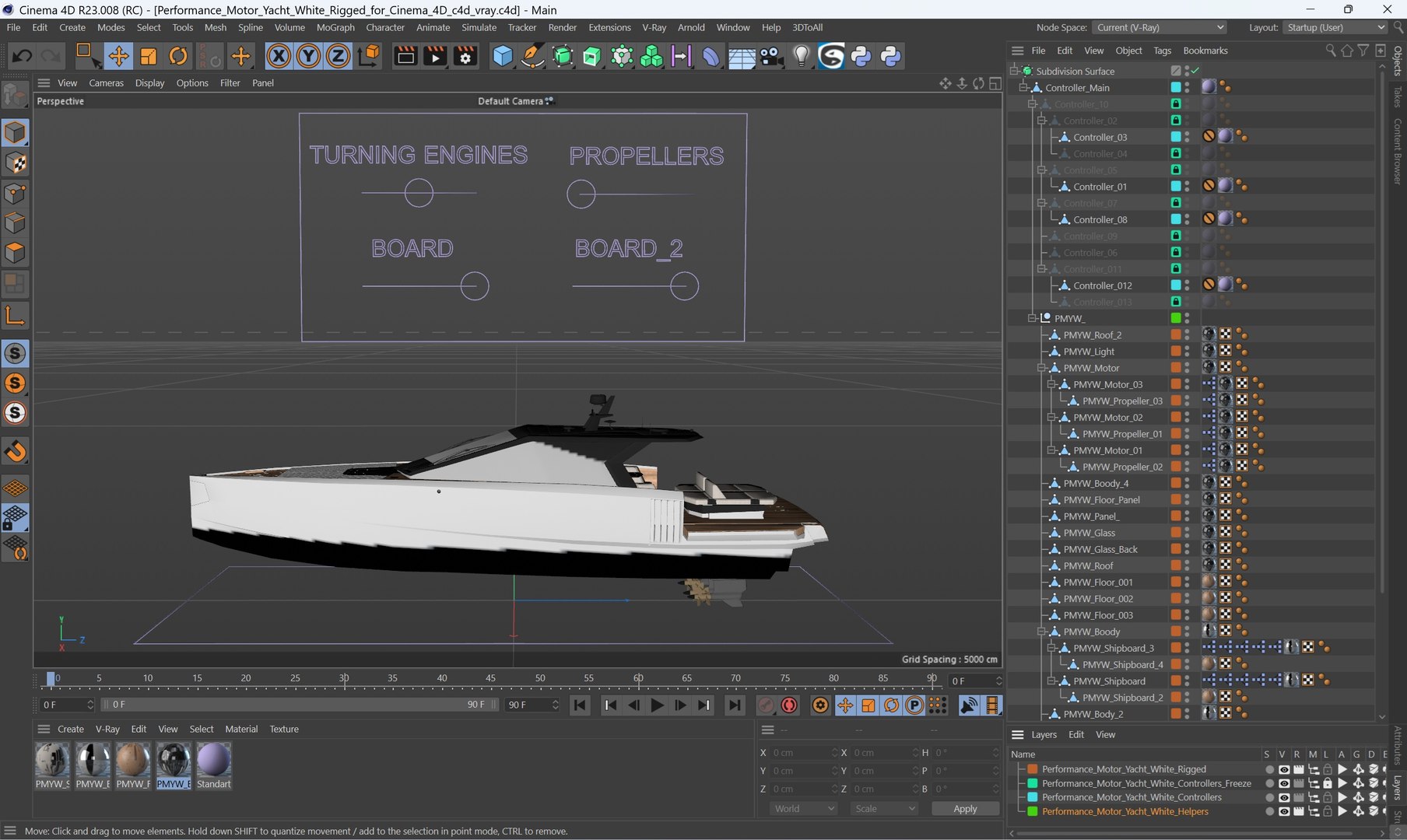This screenshot has height=840, width=1407.
Task: Open Edit Render Settings gear clapperboard icon
Action: 465,56
